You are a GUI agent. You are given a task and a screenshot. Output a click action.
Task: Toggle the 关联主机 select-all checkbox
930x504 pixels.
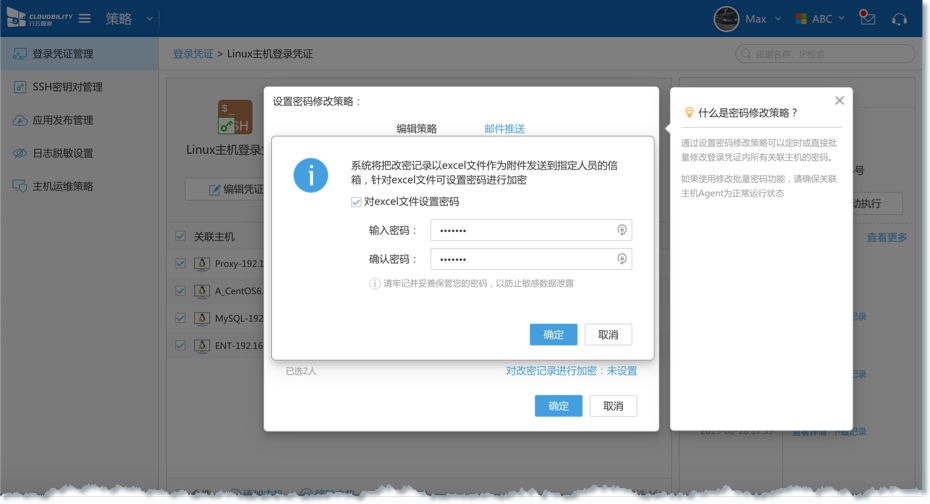click(180, 237)
